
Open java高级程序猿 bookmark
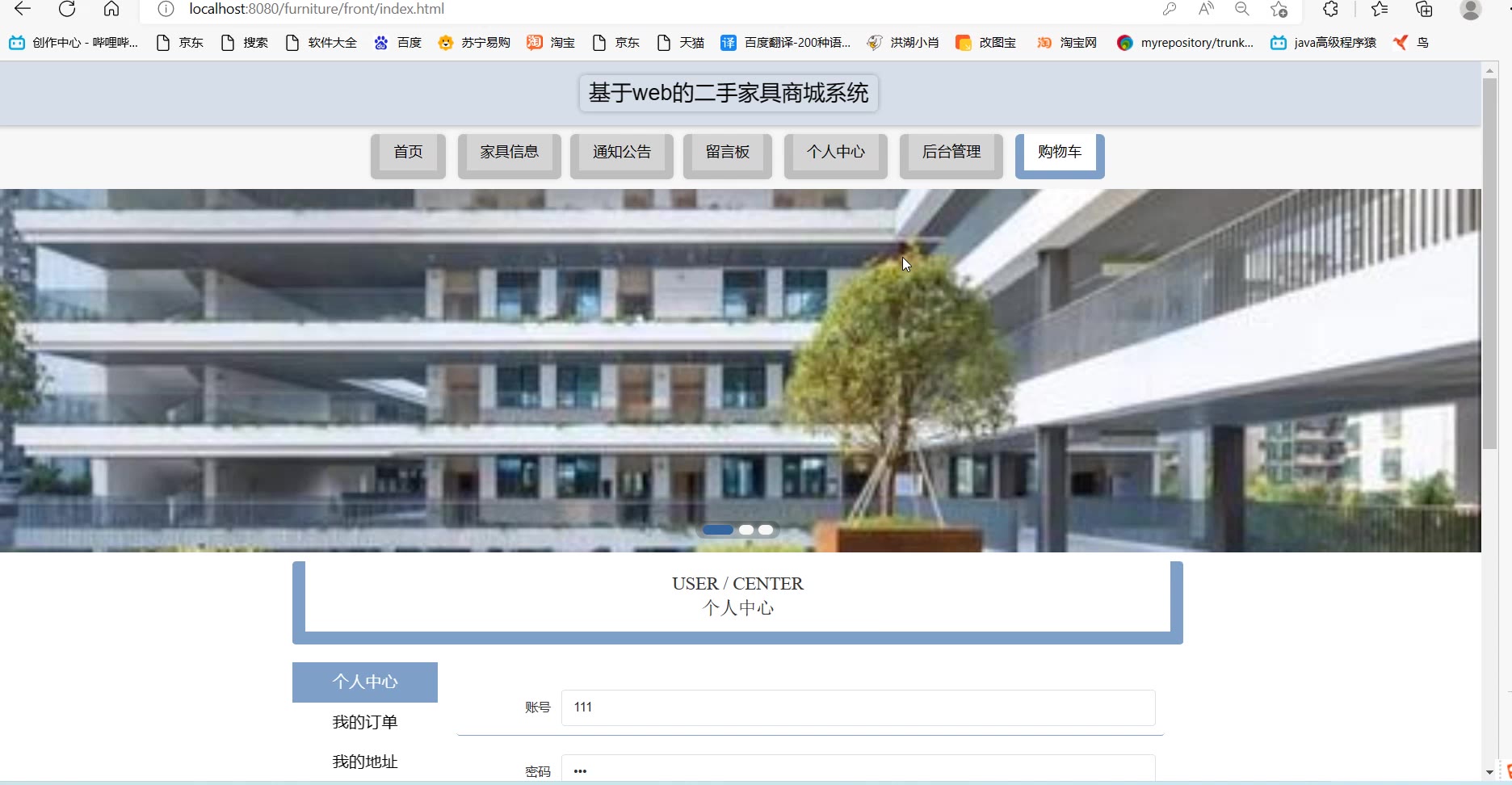[1324, 43]
